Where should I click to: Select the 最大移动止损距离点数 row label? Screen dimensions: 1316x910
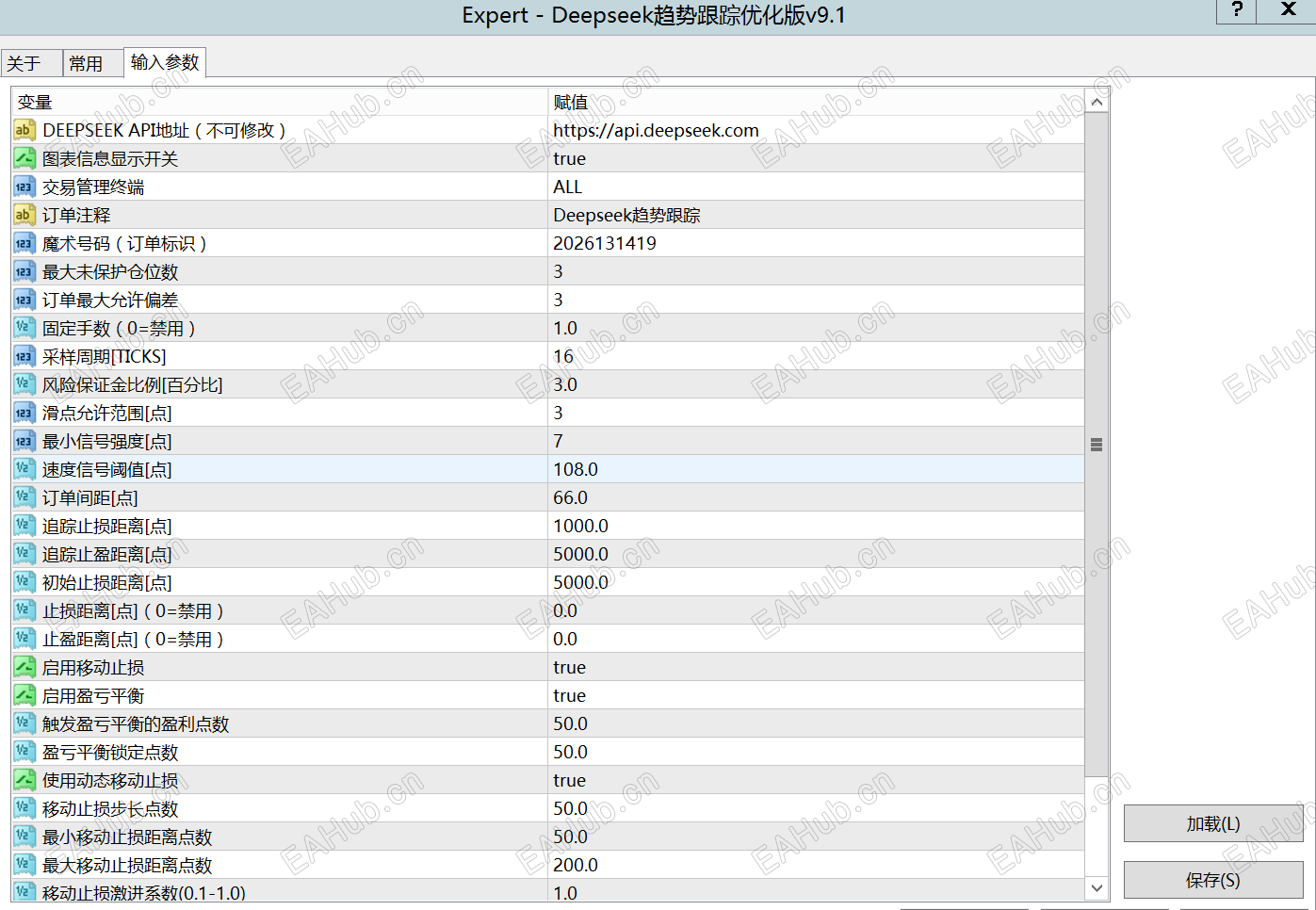(127, 865)
